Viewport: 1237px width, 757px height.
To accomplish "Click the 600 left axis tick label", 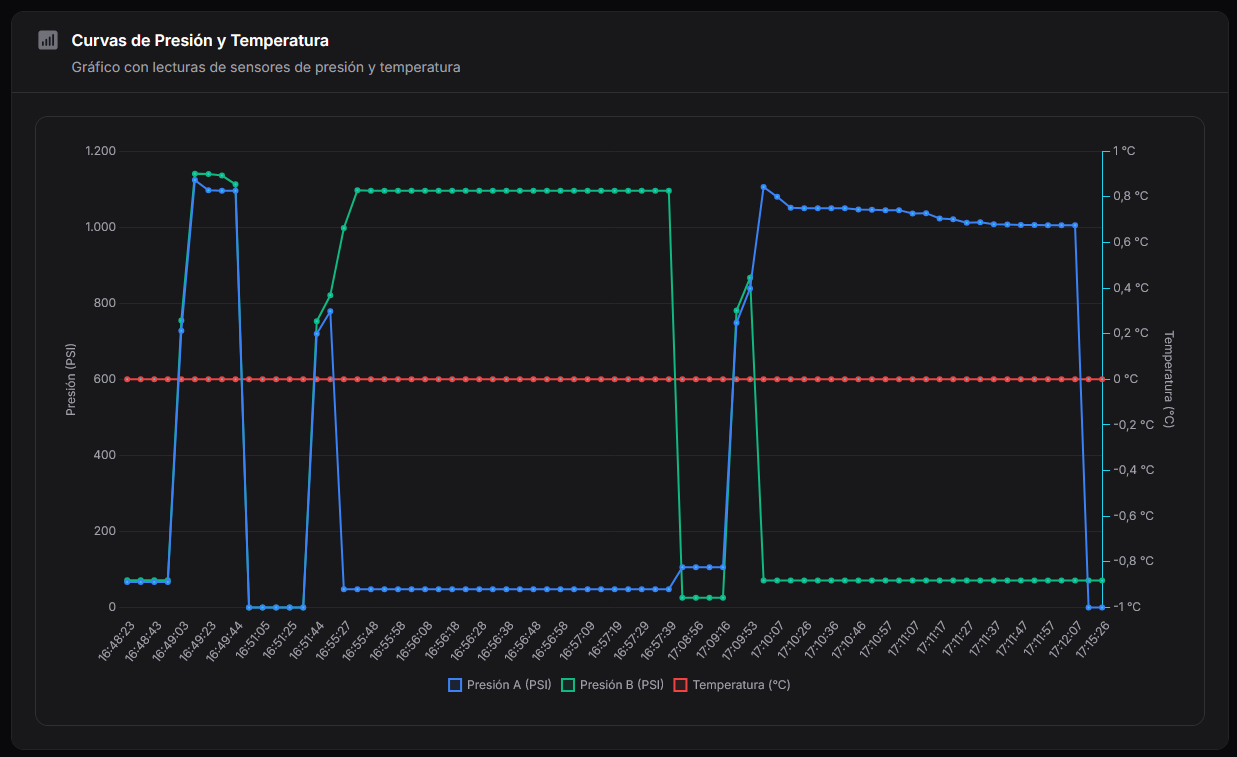I will pos(105,379).
